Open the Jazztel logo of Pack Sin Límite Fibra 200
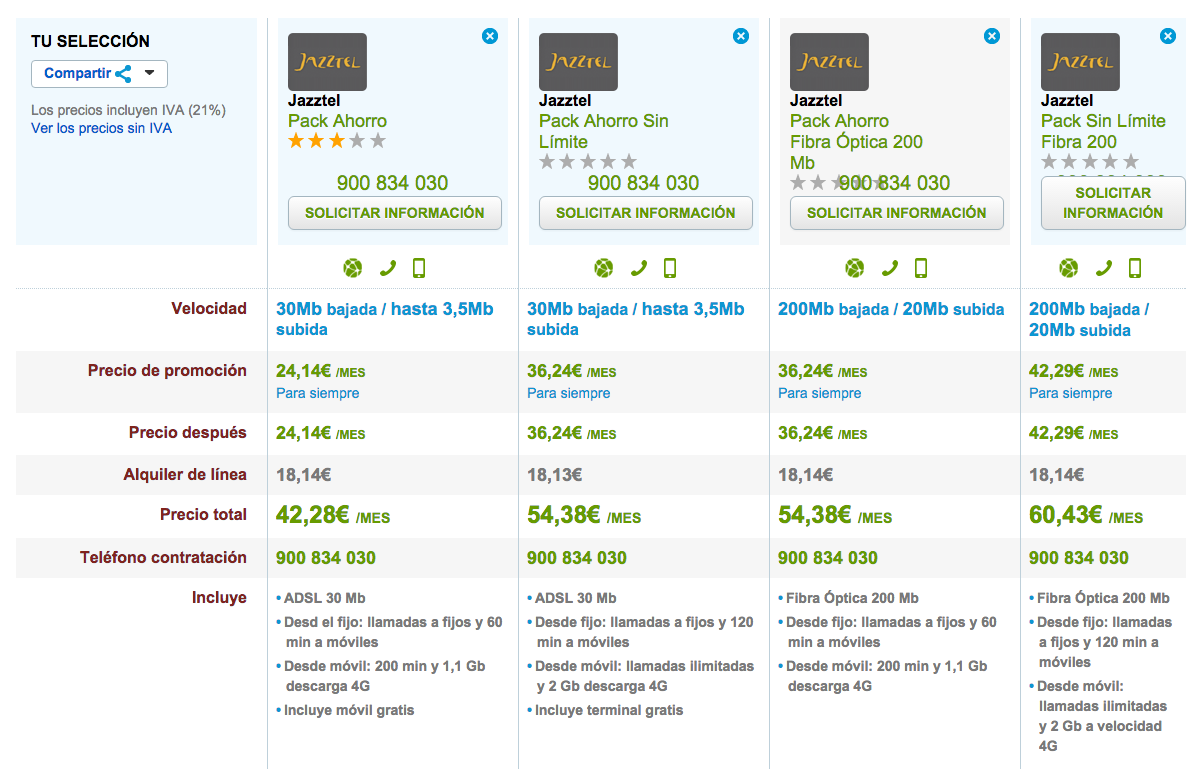The image size is (1202, 769). tap(1080, 62)
